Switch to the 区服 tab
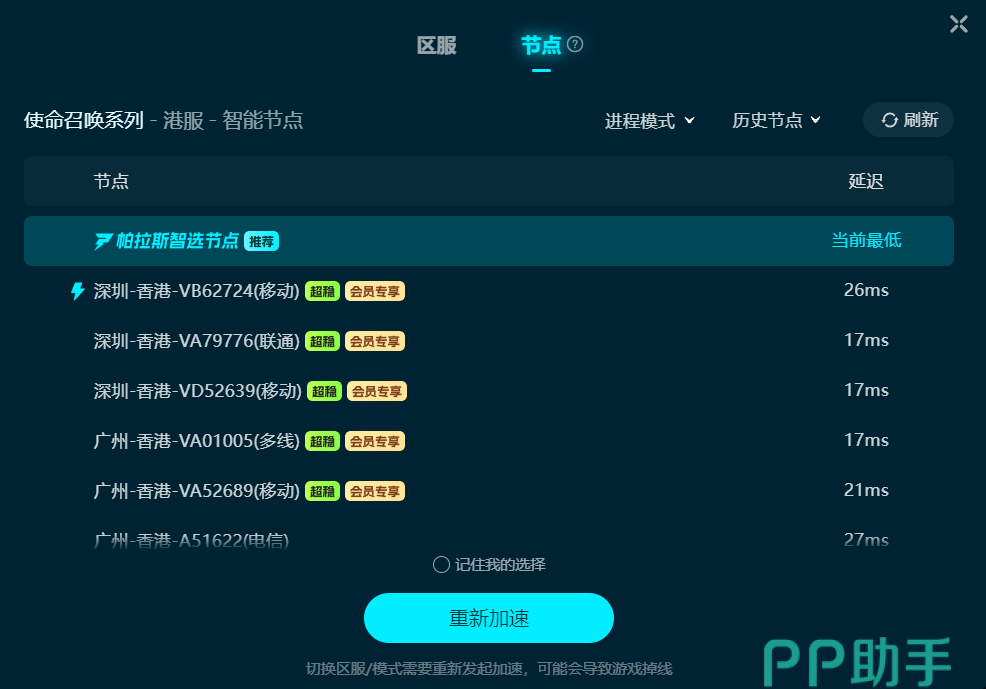The image size is (986, 689). pos(436,45)
